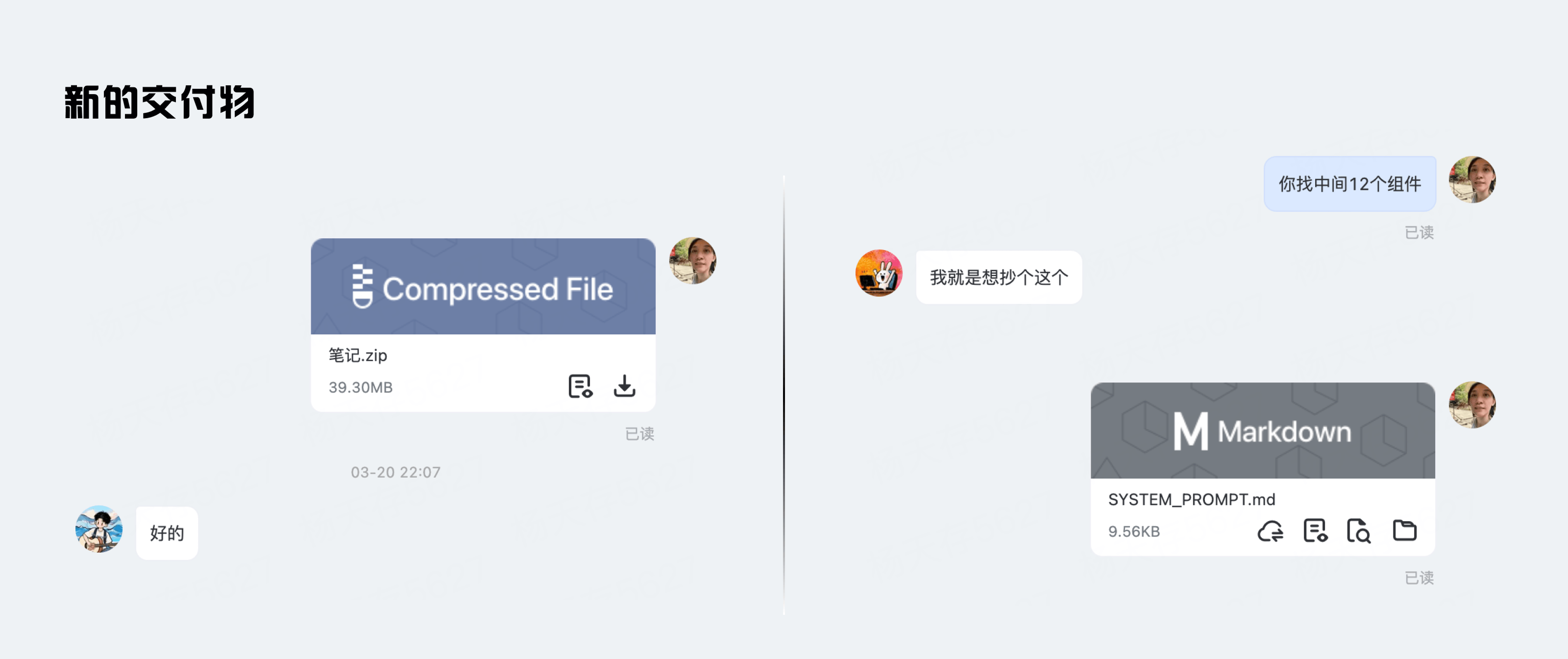
Task: Click the cloud sync icon on SYSTEM_PROMPT.md card
Action: pos(1271,531)
